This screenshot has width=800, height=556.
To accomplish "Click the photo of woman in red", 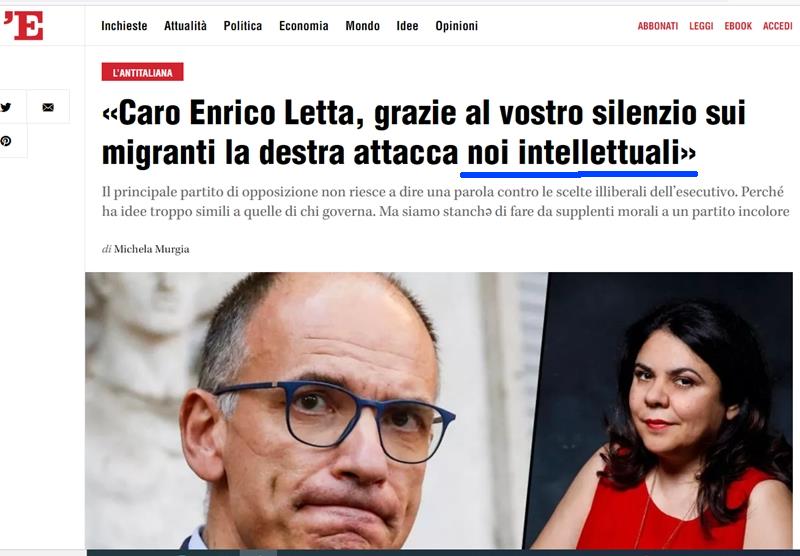I will tap(663, 411).
